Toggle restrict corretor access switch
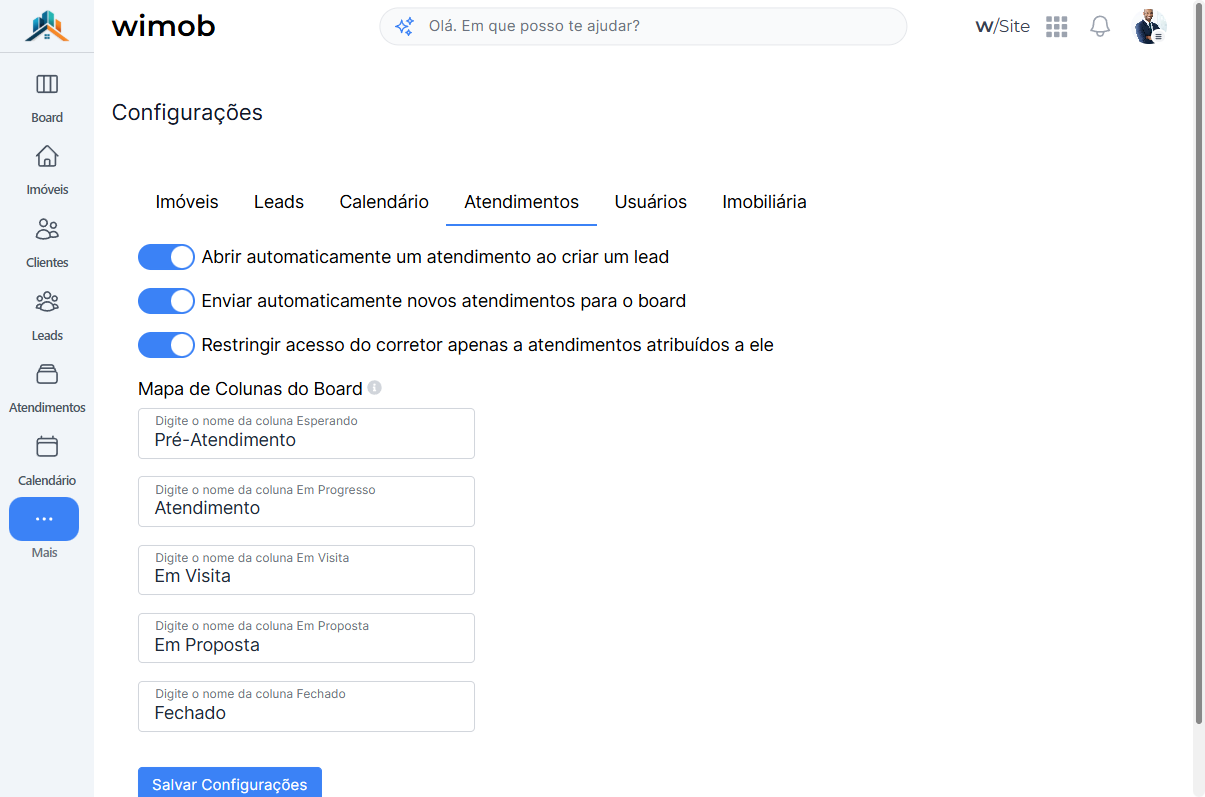 coord(166,345)
